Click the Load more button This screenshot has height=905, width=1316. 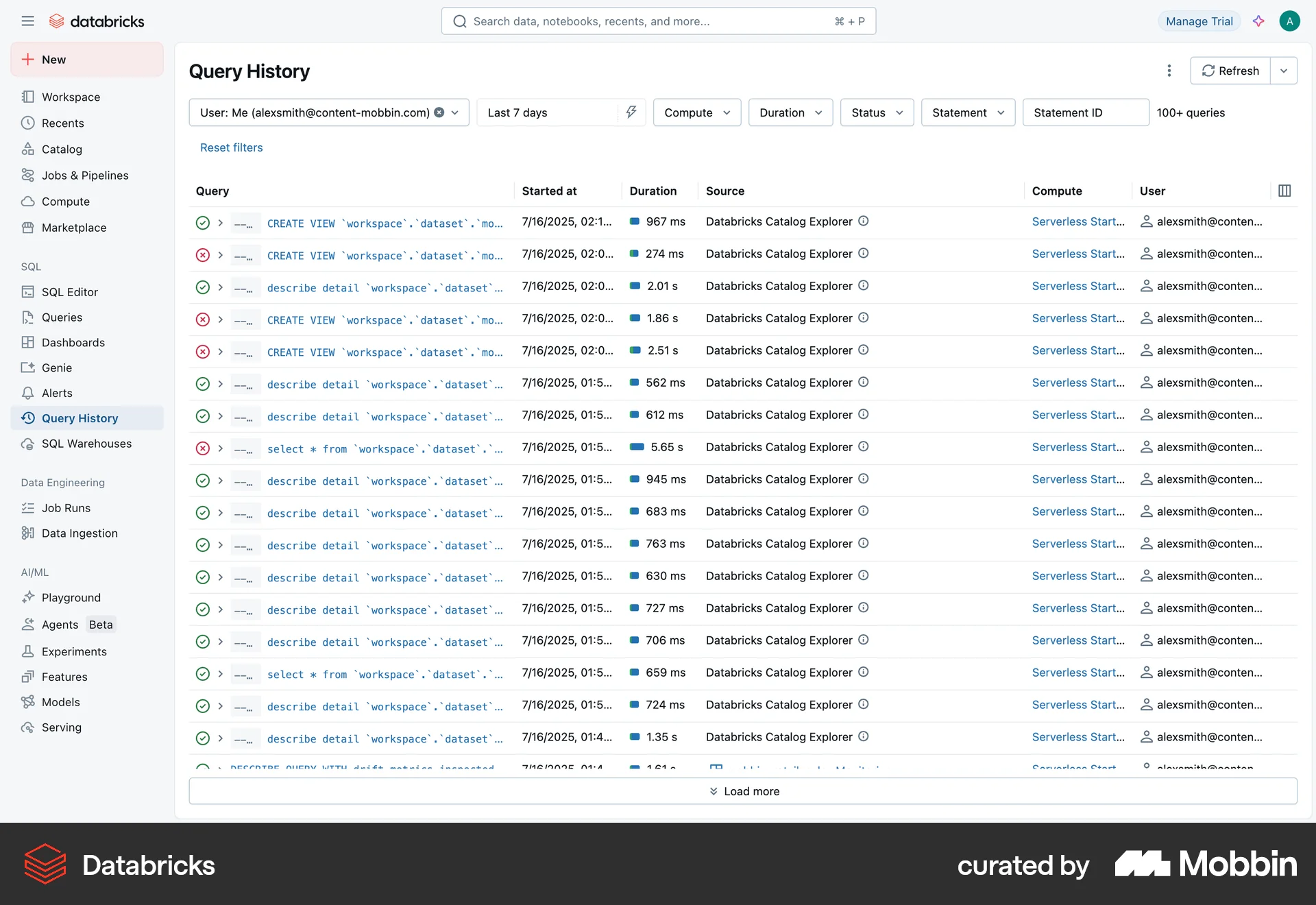744,791
